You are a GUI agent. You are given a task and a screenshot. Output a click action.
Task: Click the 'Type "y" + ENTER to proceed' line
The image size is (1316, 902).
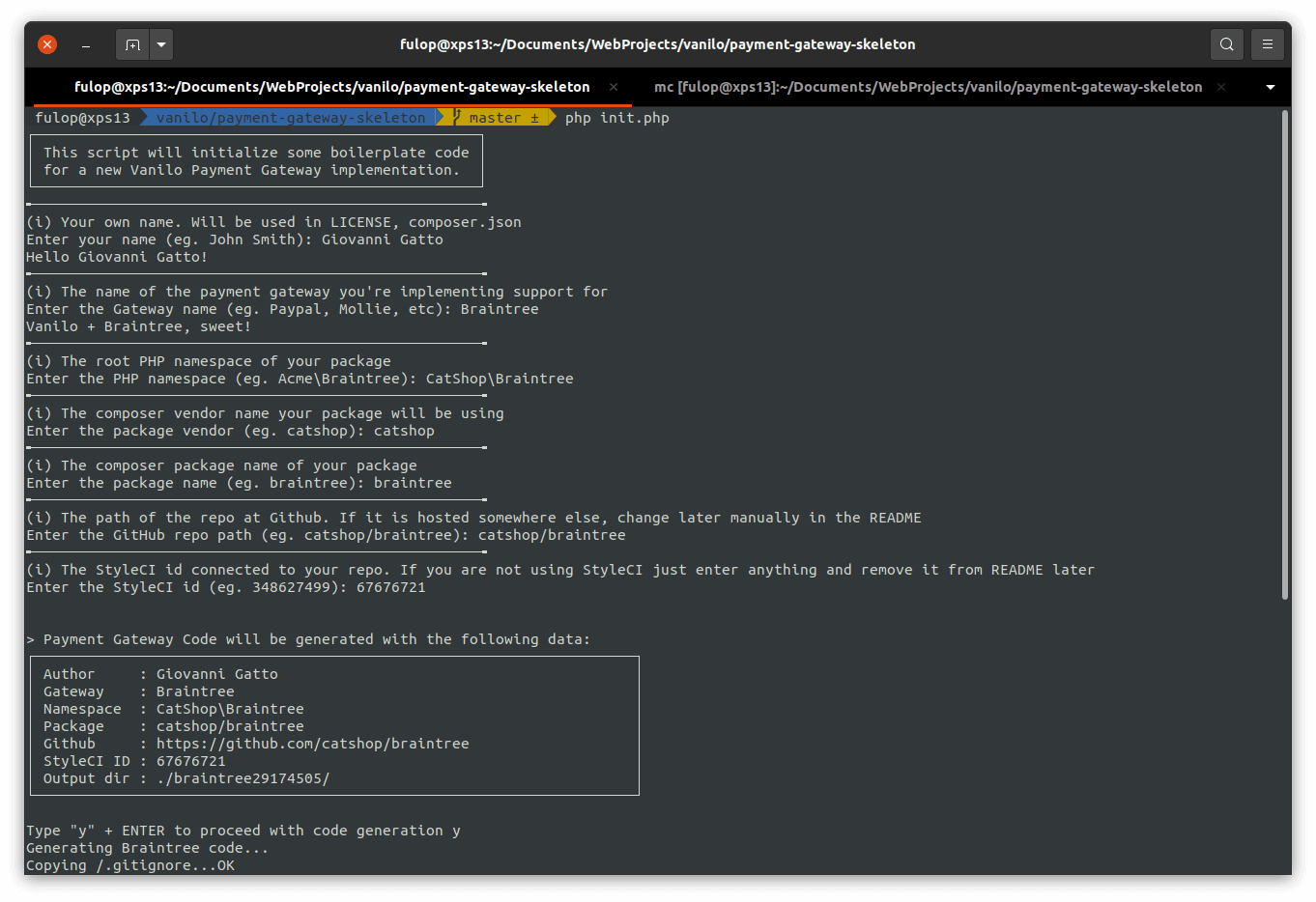point(243,831)
